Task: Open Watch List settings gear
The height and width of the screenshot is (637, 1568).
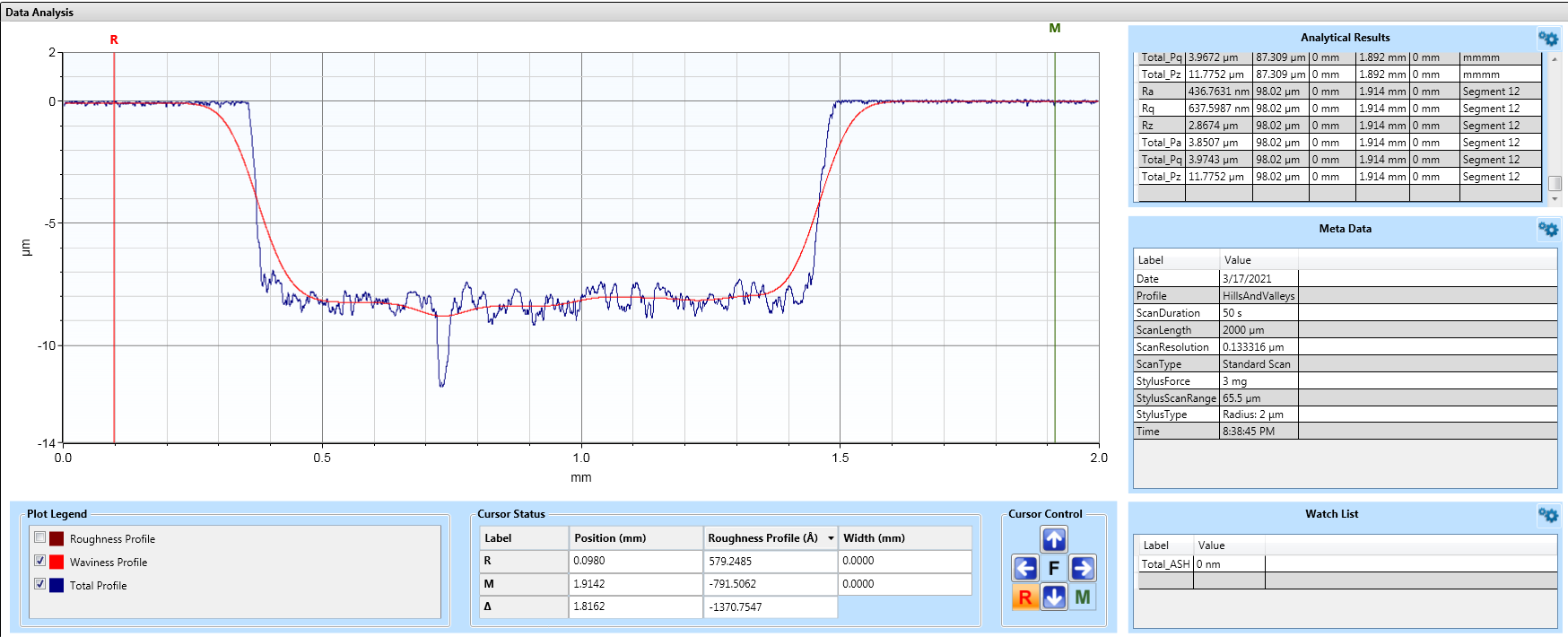Action: tap(1547, 515)
